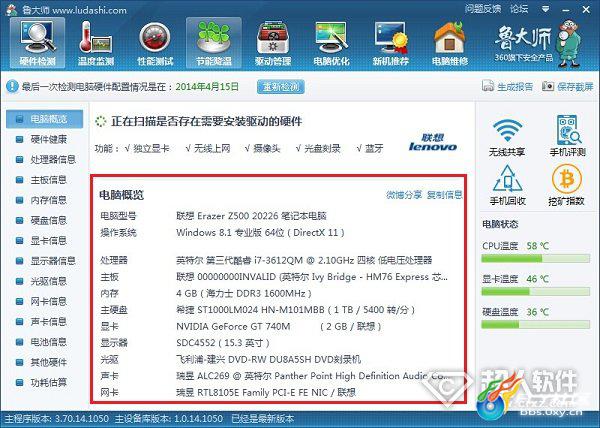Click the ALC269 sound card text
600x428 pixels.
tap(313, 376)
